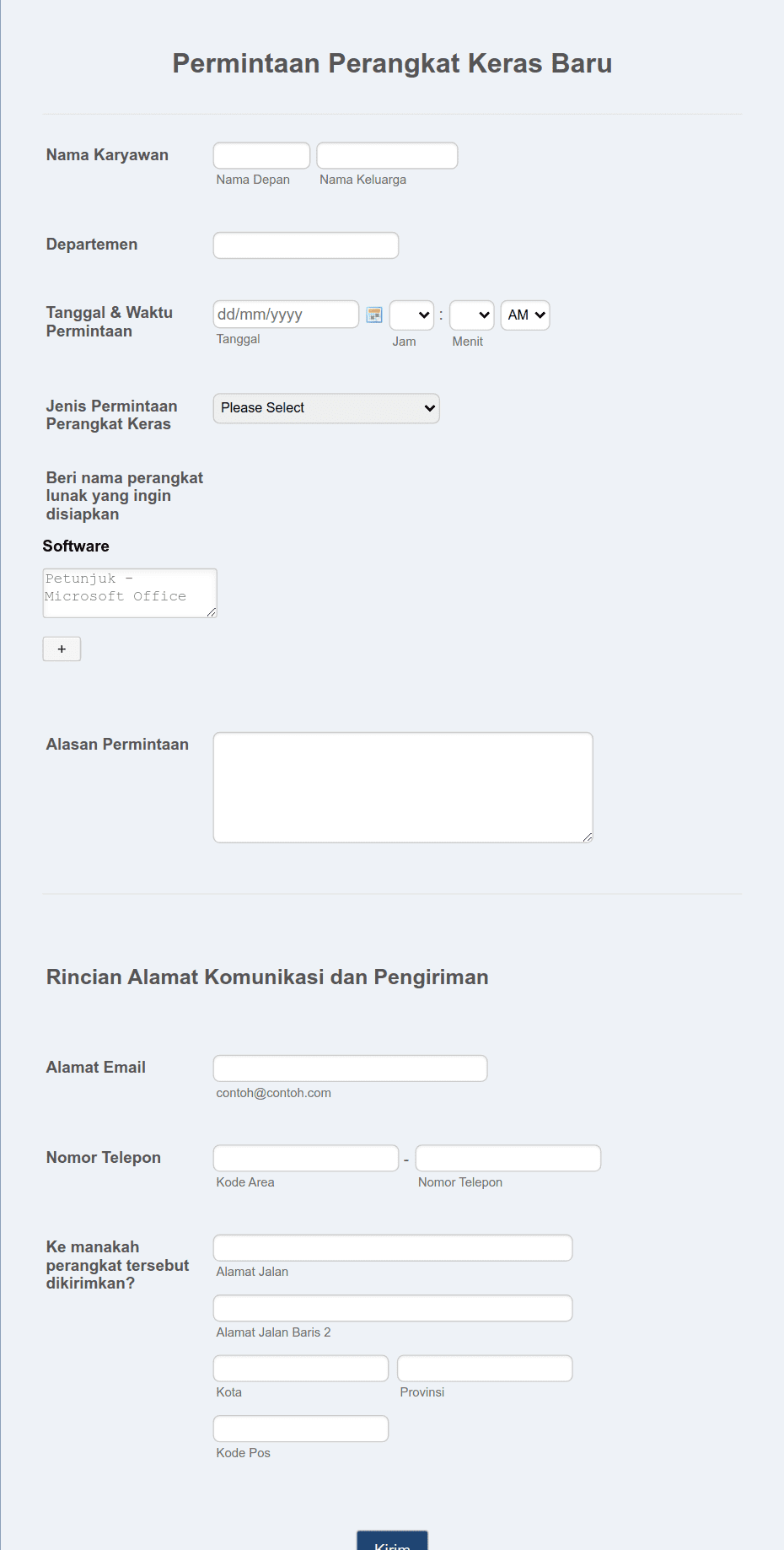This screenshot has width=784, height=1550.
Task: Open the AM/PM selector
Action: tap(524, 315)
